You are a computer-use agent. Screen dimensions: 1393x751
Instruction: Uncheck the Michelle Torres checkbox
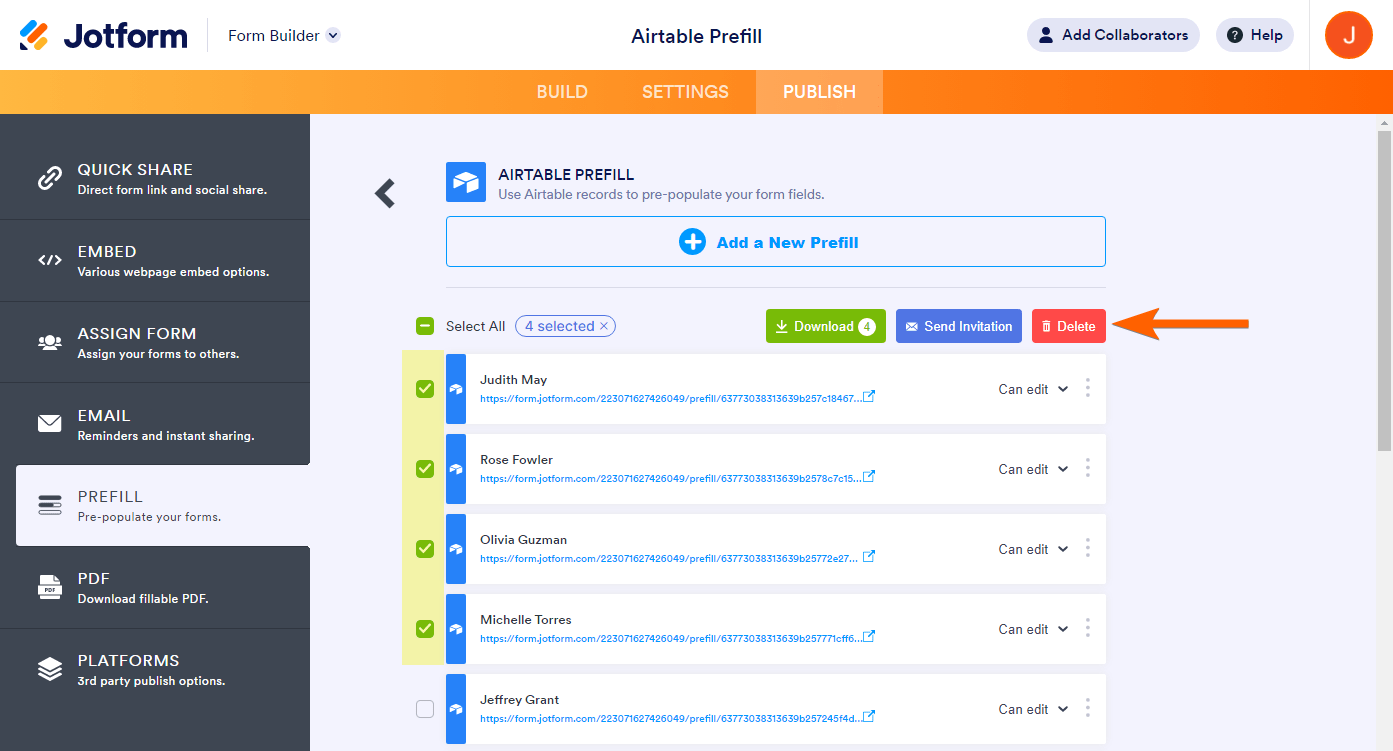pyautogui.click(x=425, y=629)
